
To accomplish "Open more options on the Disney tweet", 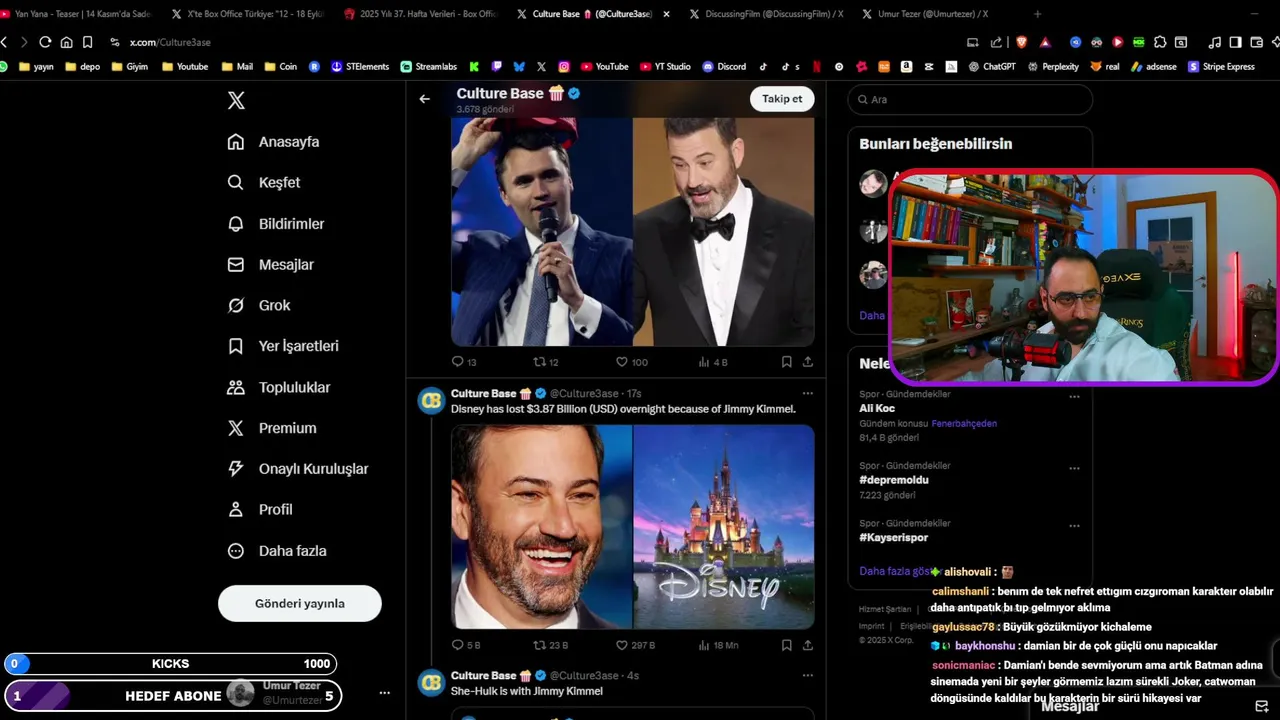I will coord(808,394).
